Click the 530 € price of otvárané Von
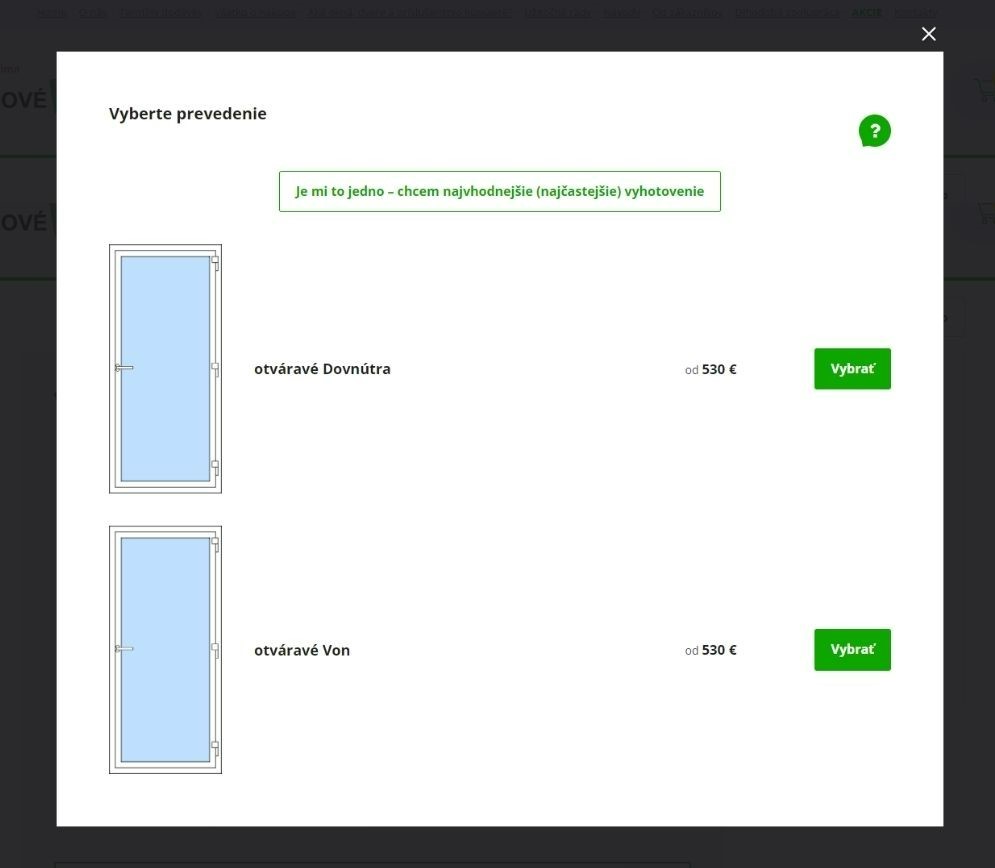 point(718,650)
